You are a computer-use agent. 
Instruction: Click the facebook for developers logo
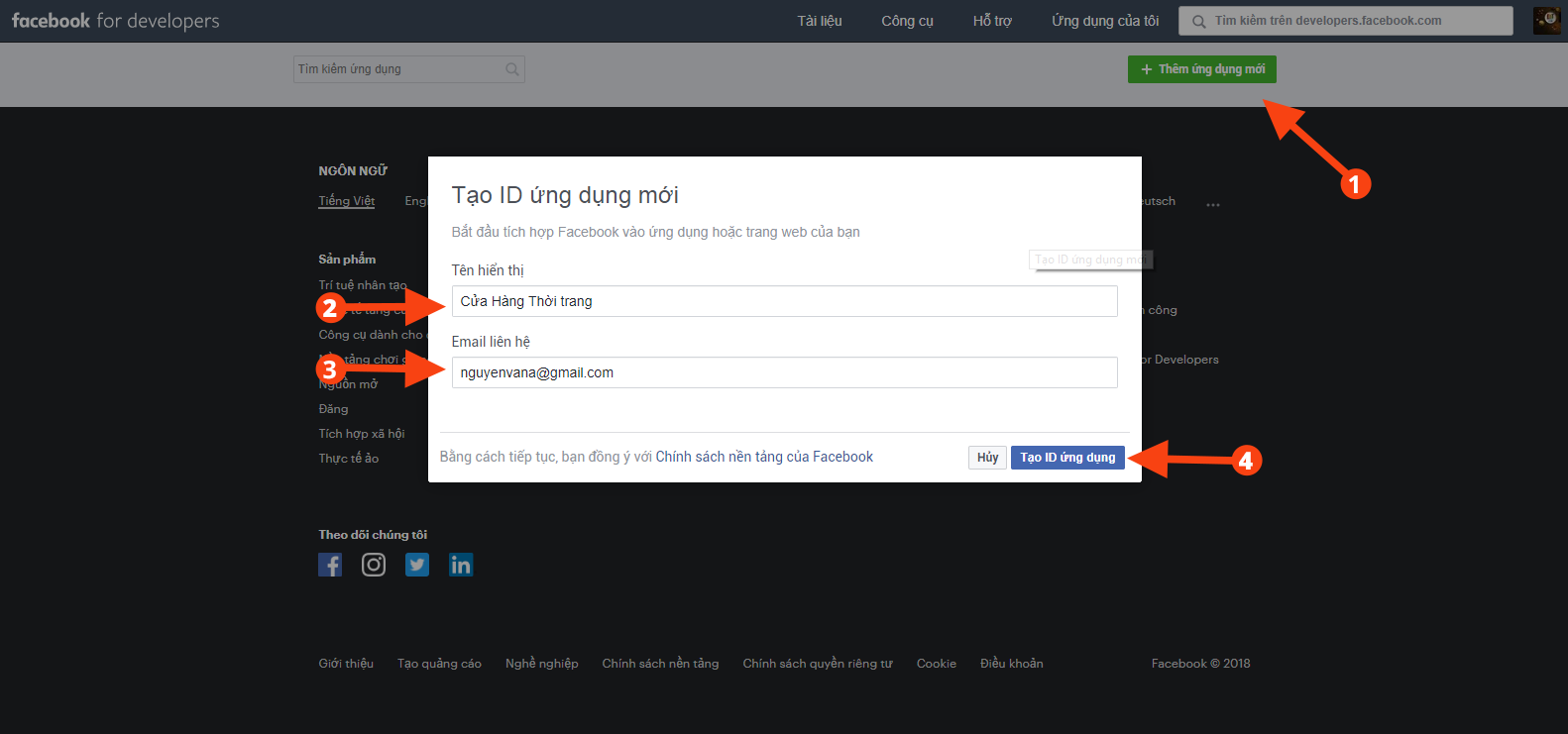coord(116,21)
